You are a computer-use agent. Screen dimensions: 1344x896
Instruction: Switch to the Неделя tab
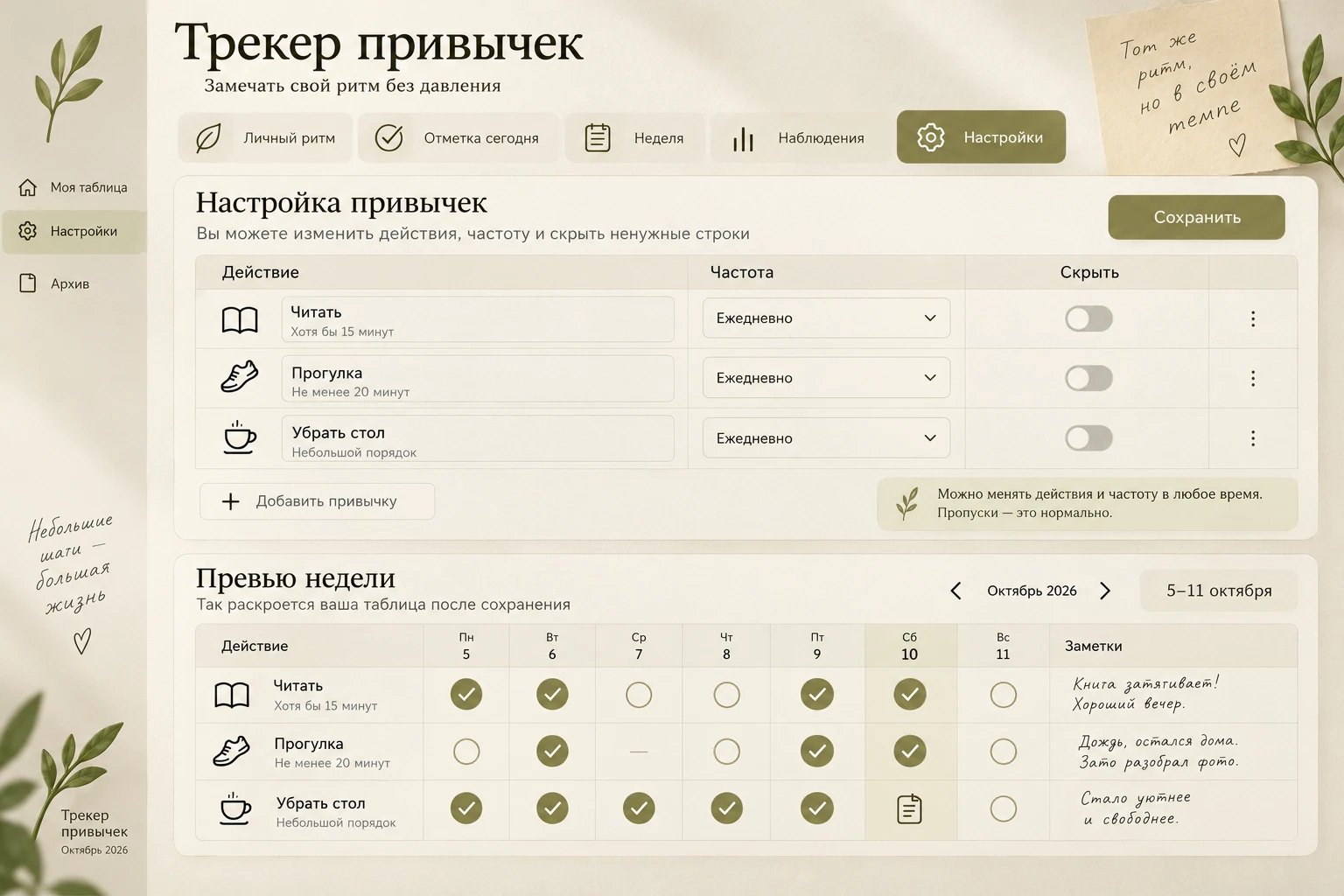click(634, 137)
